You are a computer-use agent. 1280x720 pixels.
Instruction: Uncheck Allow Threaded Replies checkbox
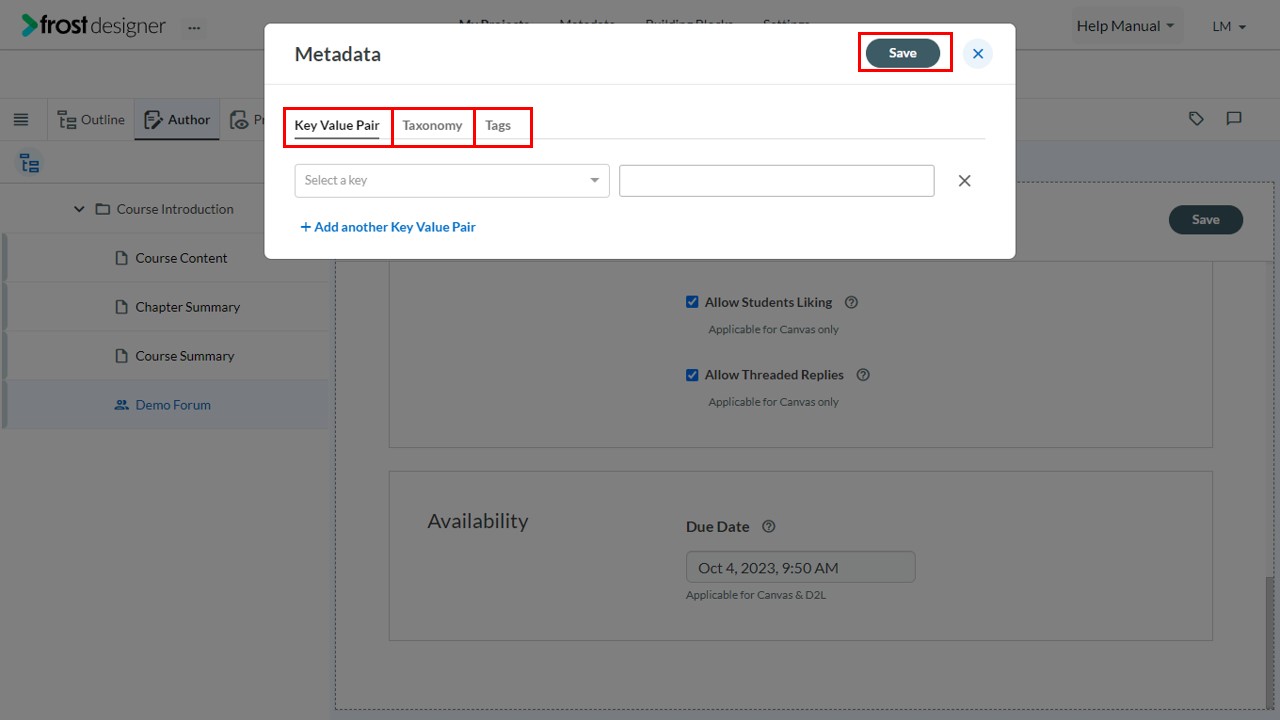[x=692, y=375]
